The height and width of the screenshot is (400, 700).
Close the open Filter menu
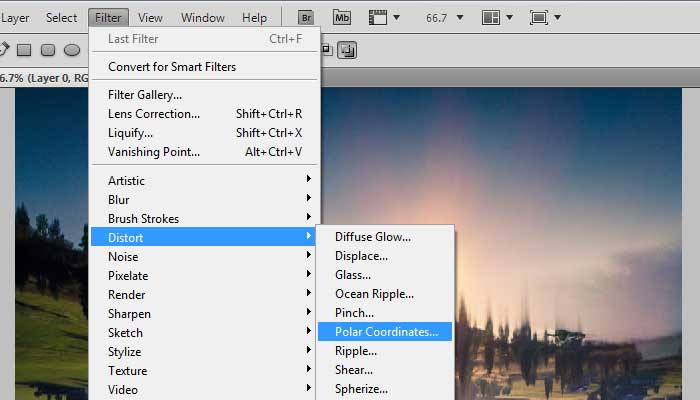click(x=108, y=18)
